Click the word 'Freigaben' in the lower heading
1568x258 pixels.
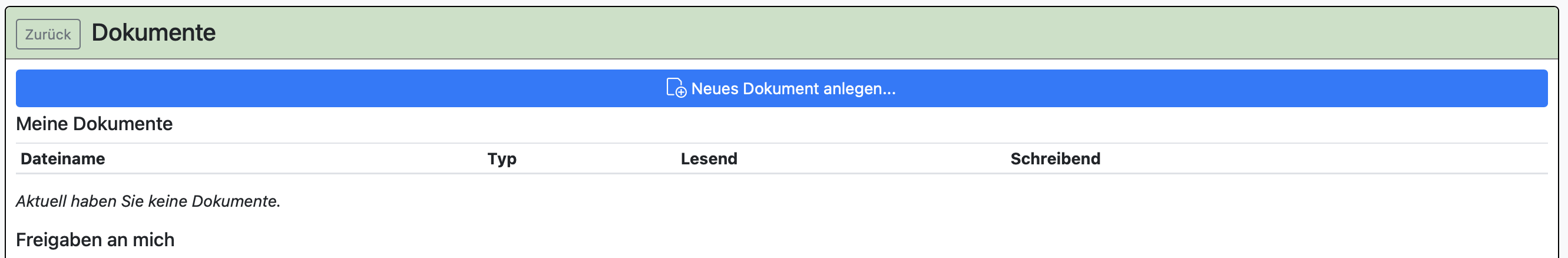(x=58, y=240)
